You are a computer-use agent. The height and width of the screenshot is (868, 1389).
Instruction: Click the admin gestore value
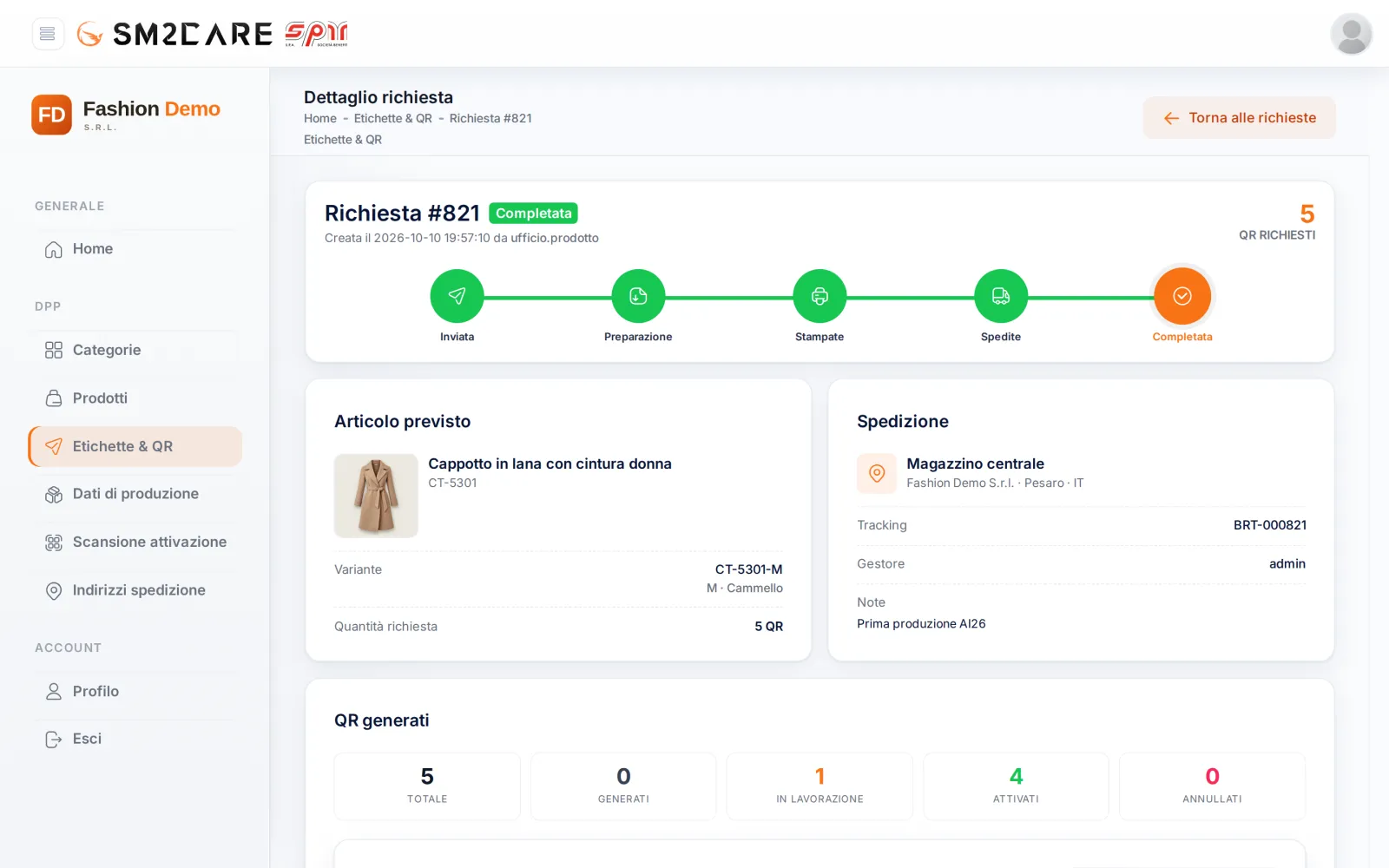(1287, 564)
